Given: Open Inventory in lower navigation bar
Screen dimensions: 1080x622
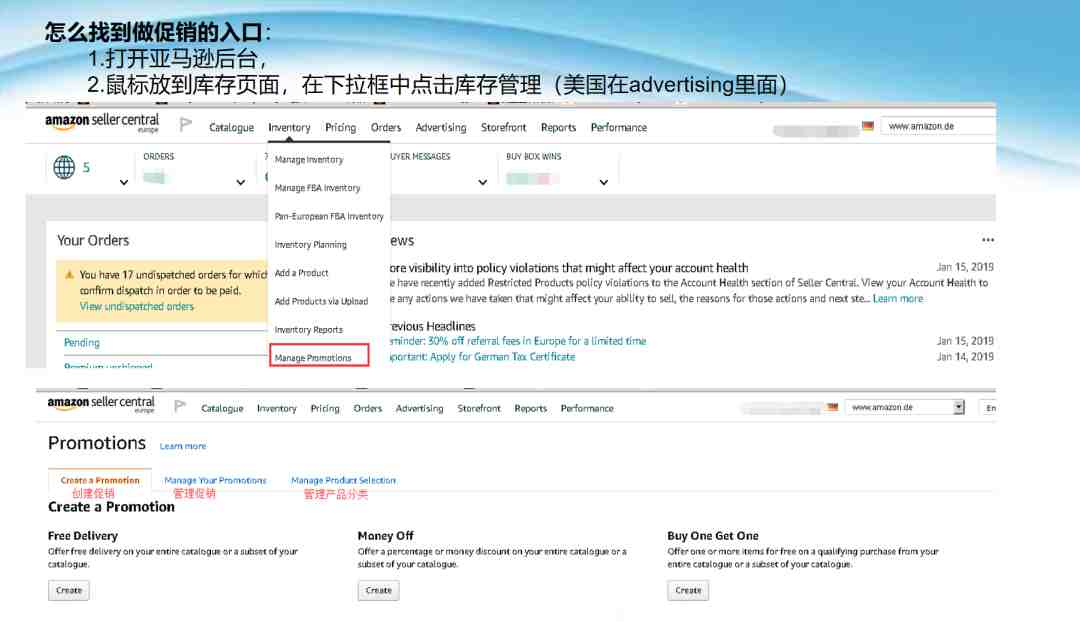Looking at the screenshot, I should (x=276, y=408).
